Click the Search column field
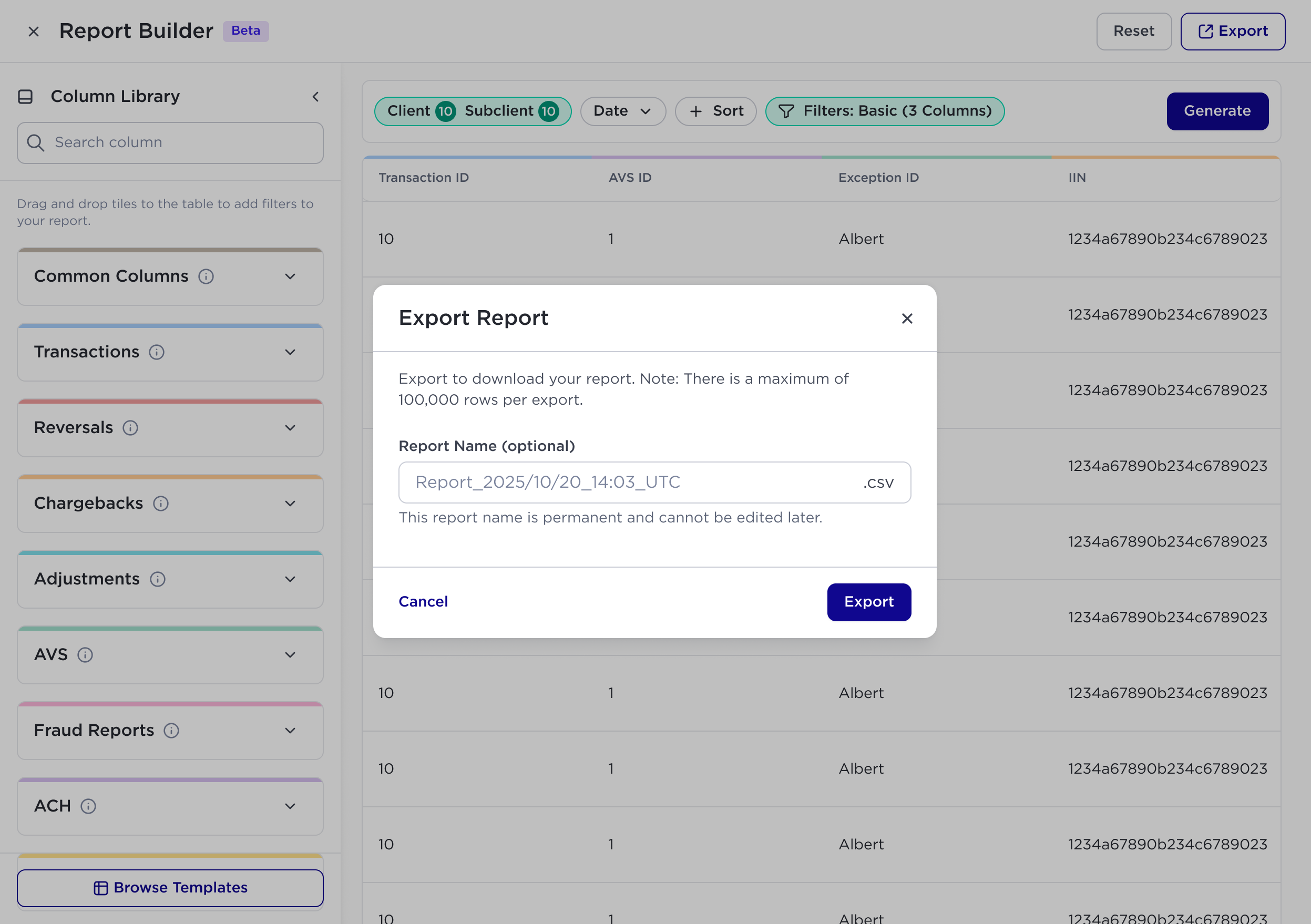 point(170,143)
